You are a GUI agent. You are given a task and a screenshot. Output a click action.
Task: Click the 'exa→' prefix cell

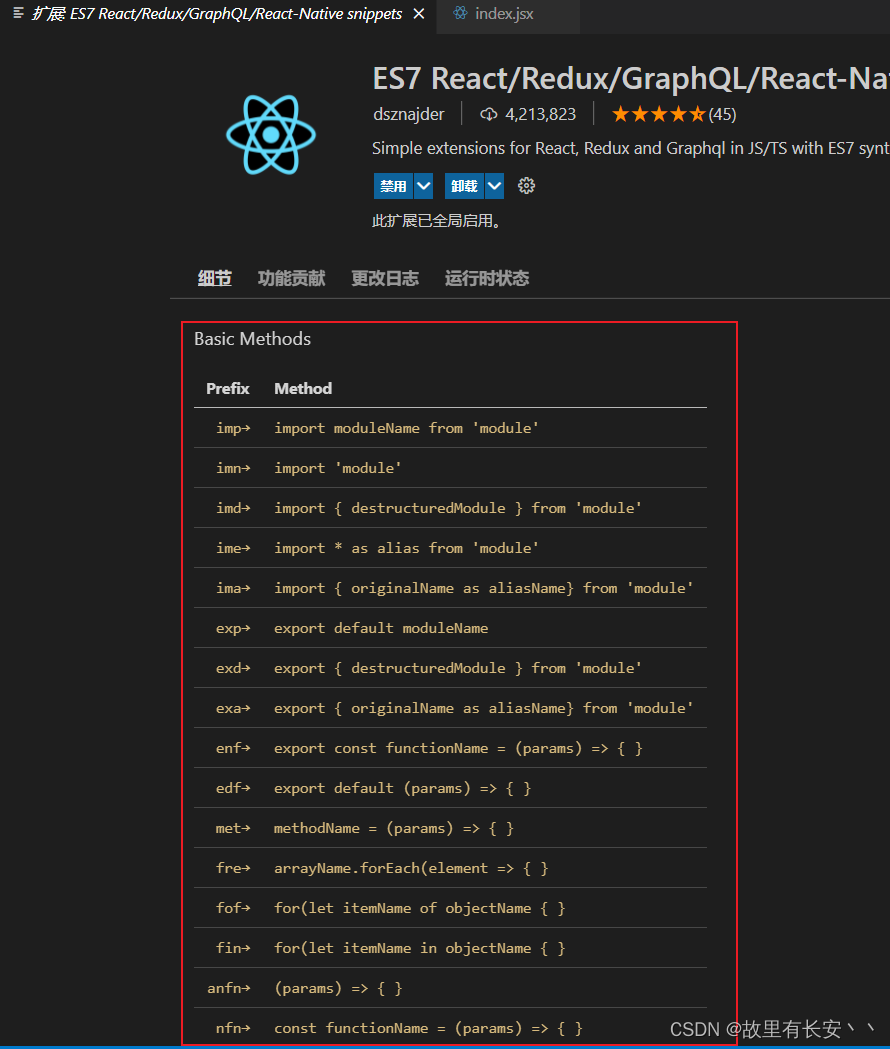[x=233, y=708]
